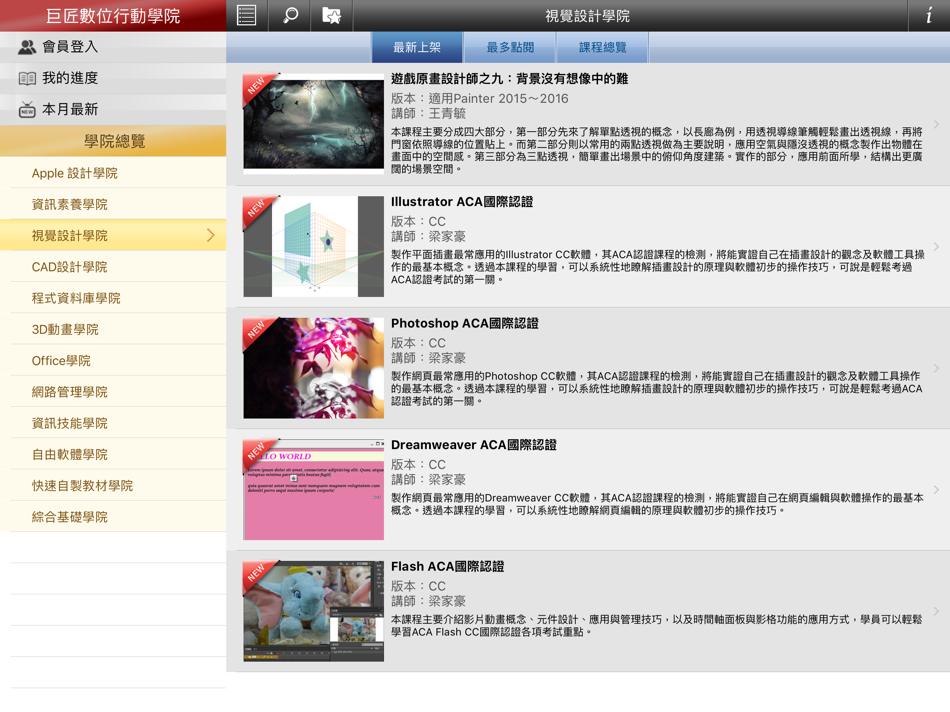Select 綜合基礎學院 in the list

[x=113, y=517]
